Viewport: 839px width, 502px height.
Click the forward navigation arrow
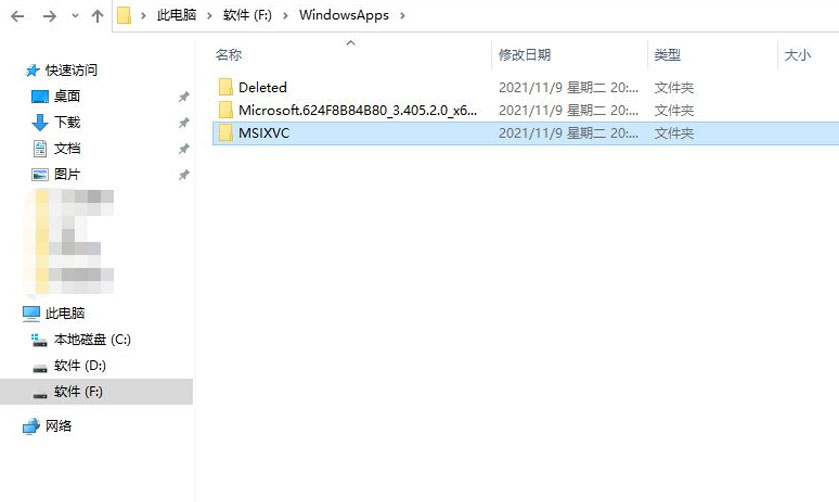click(x=49, y=17)
